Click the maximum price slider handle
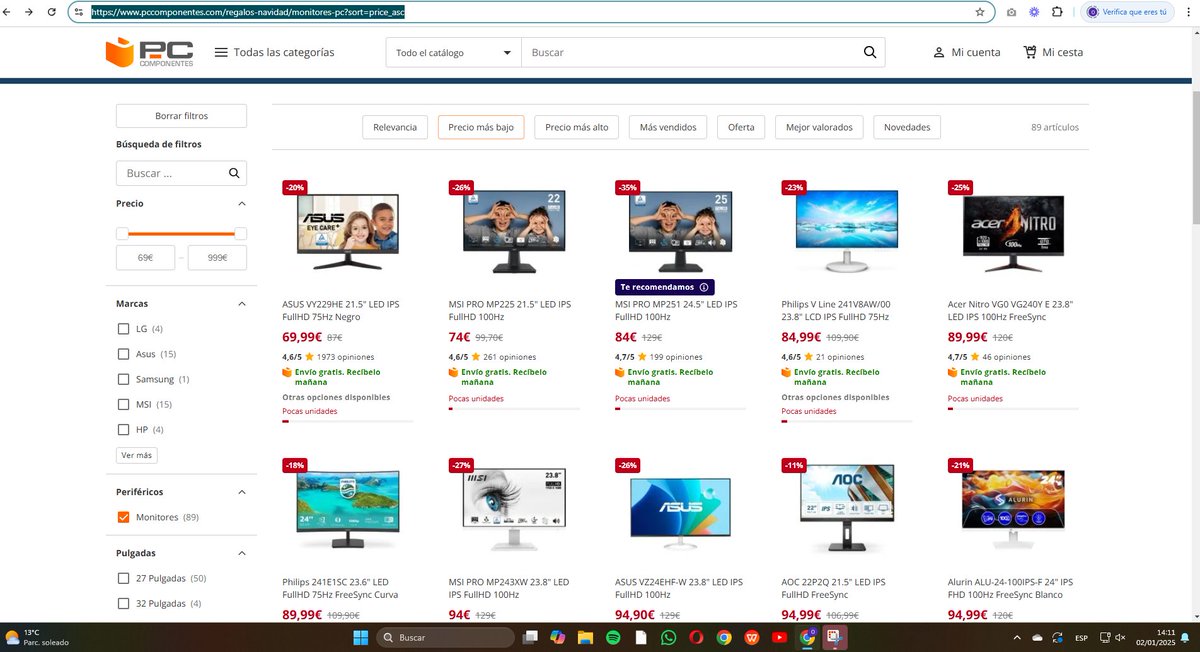This screenshot has width=1200, height=652. tap(241, 233)
